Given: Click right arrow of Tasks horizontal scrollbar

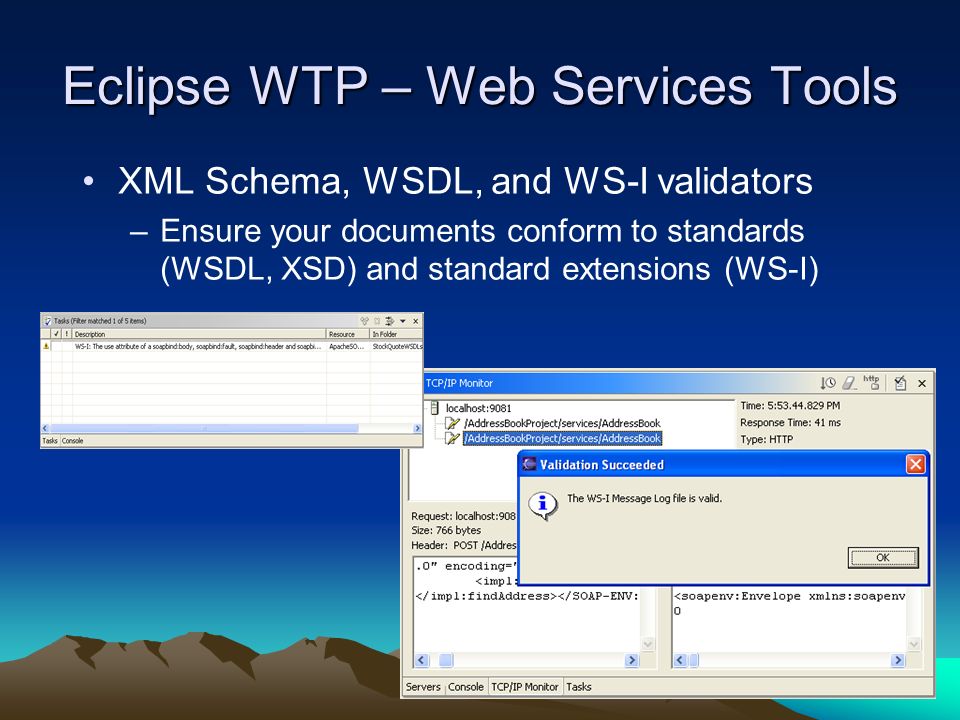Looking at the screenshot, I should tap(418, 429).
